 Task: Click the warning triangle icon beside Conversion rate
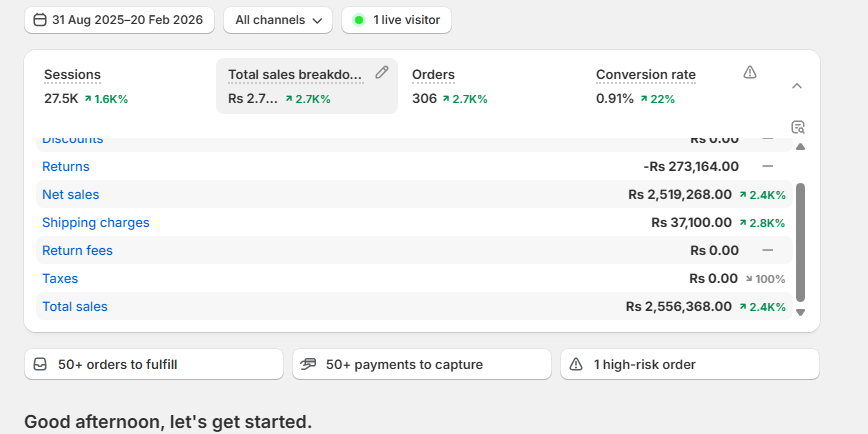(x=750, y=72)
